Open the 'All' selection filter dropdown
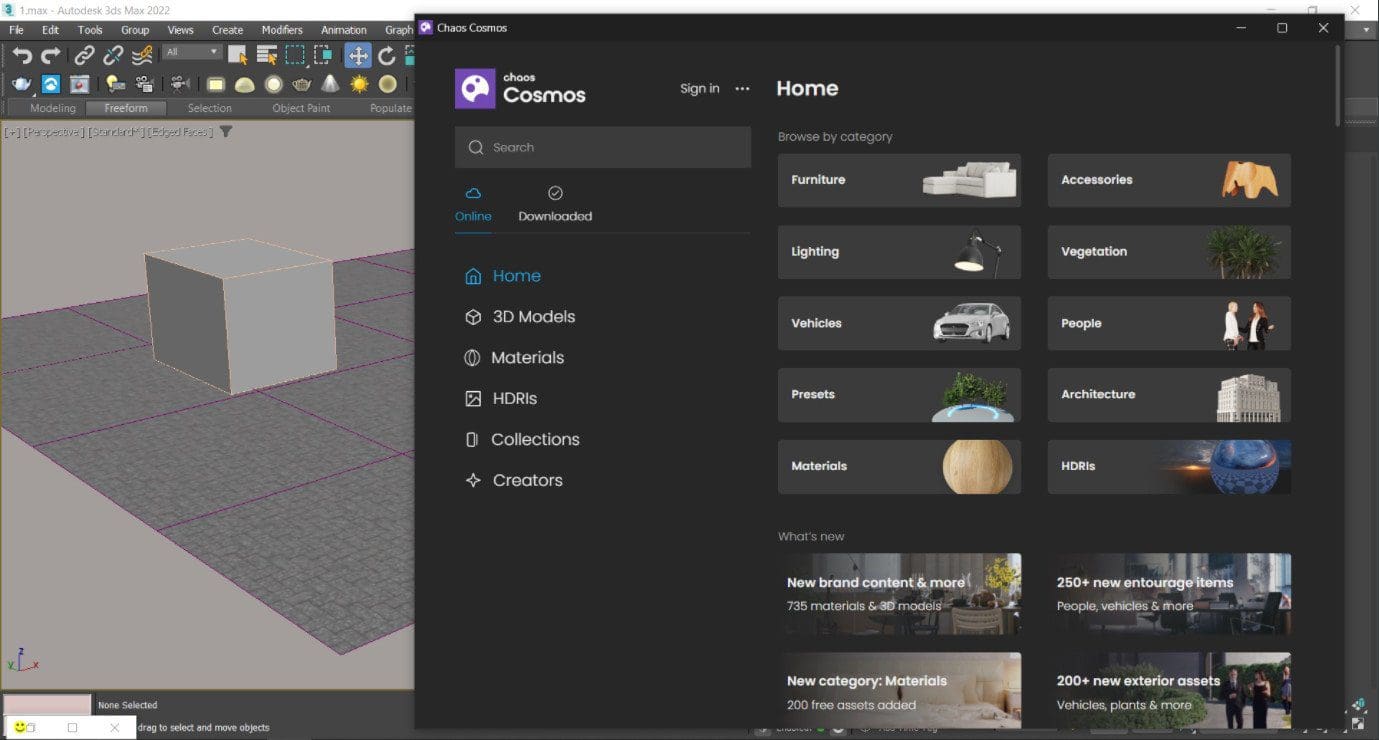 click(x=192, y=52)
